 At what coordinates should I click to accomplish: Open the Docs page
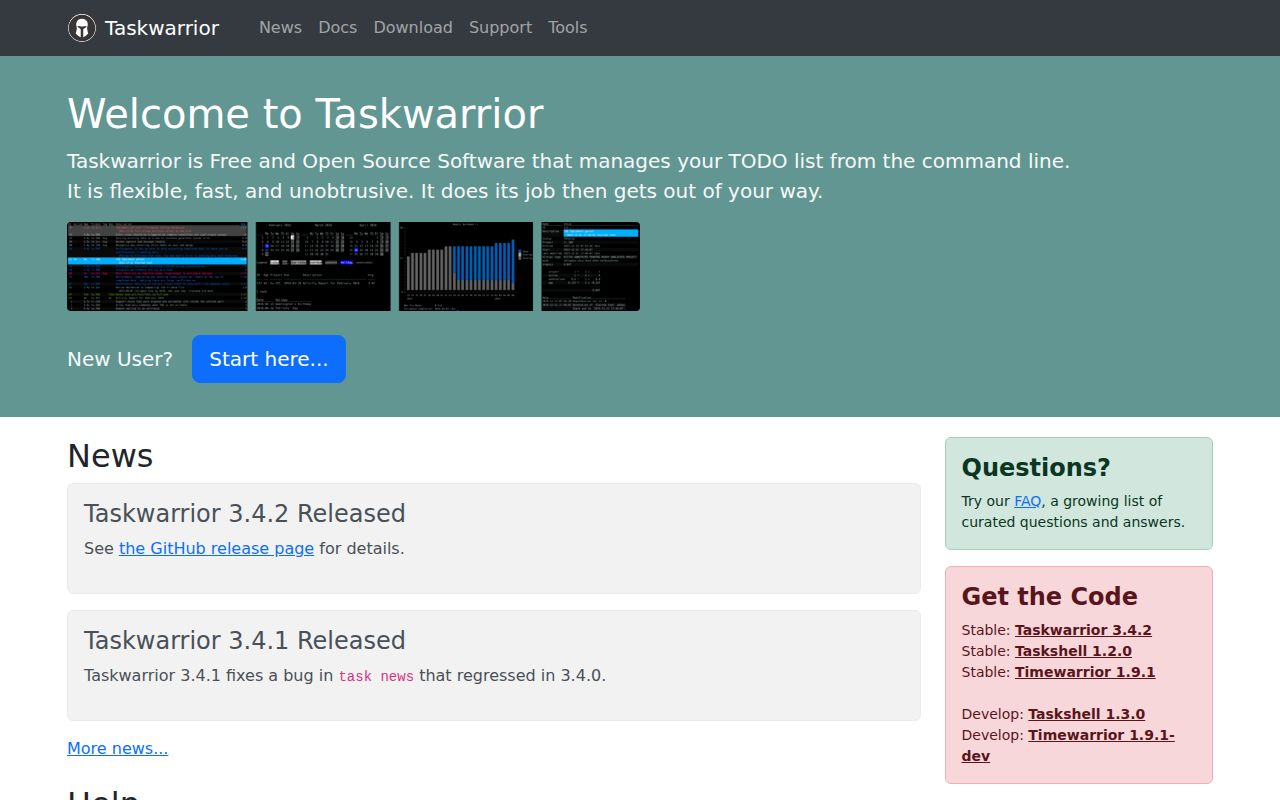point(337,27)
